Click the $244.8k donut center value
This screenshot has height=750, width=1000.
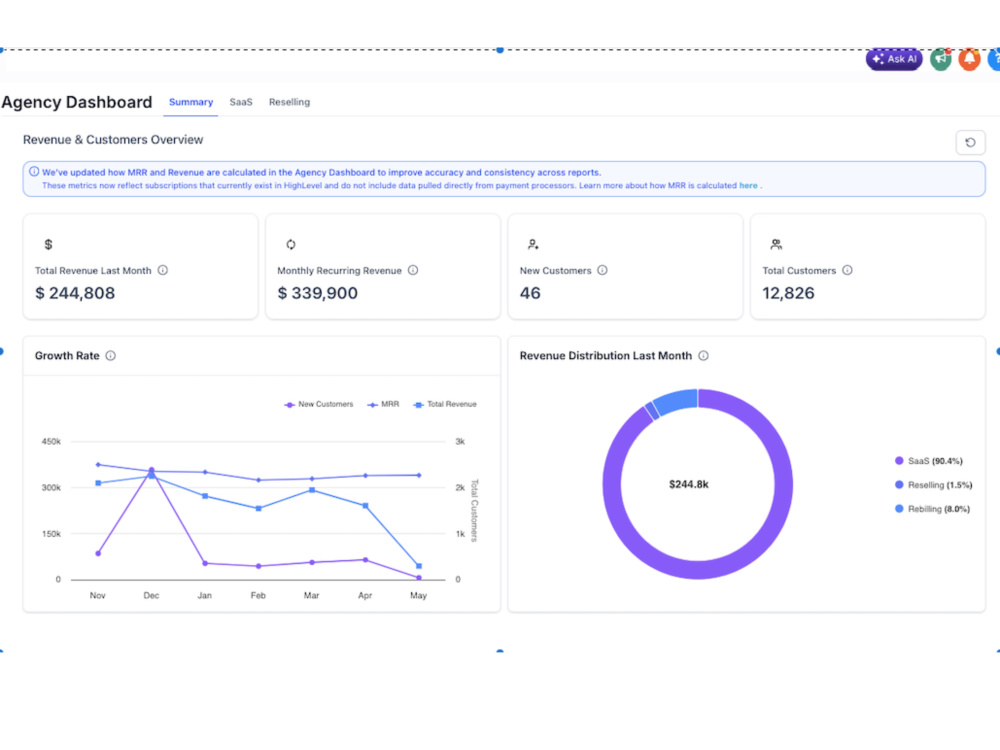point(689,485)
